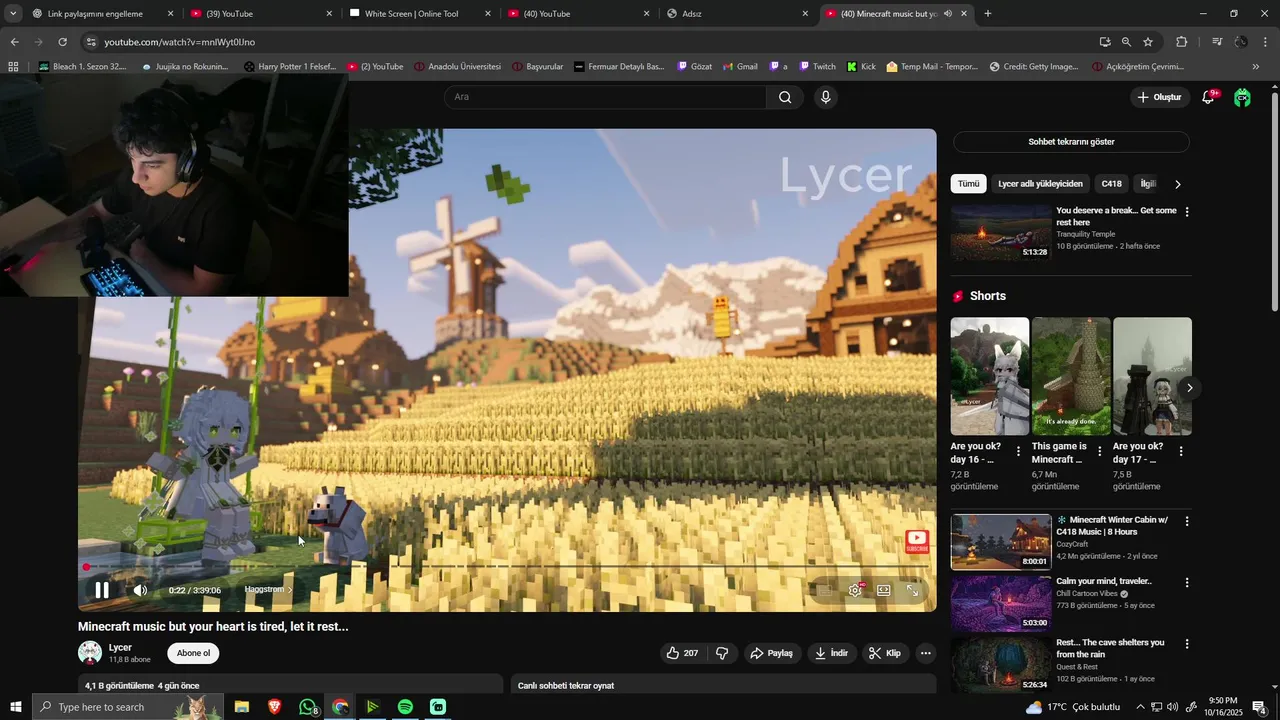The width and height of the screenshot is (1280, 720).
Task: Open WhatsApp from the taskbar
Action: coord(308,707)
